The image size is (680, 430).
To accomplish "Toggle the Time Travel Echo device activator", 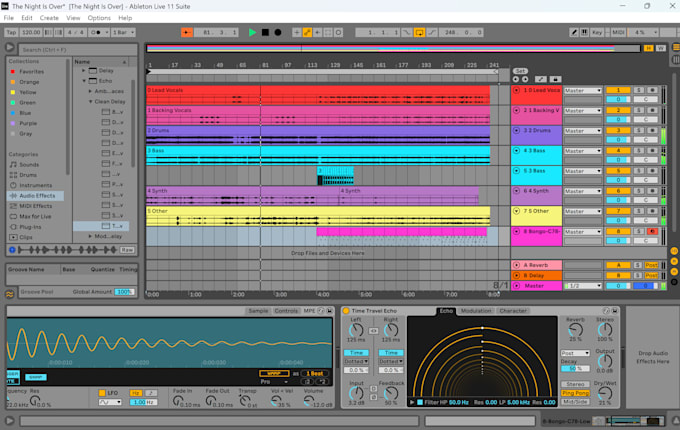I will [346, 311].
